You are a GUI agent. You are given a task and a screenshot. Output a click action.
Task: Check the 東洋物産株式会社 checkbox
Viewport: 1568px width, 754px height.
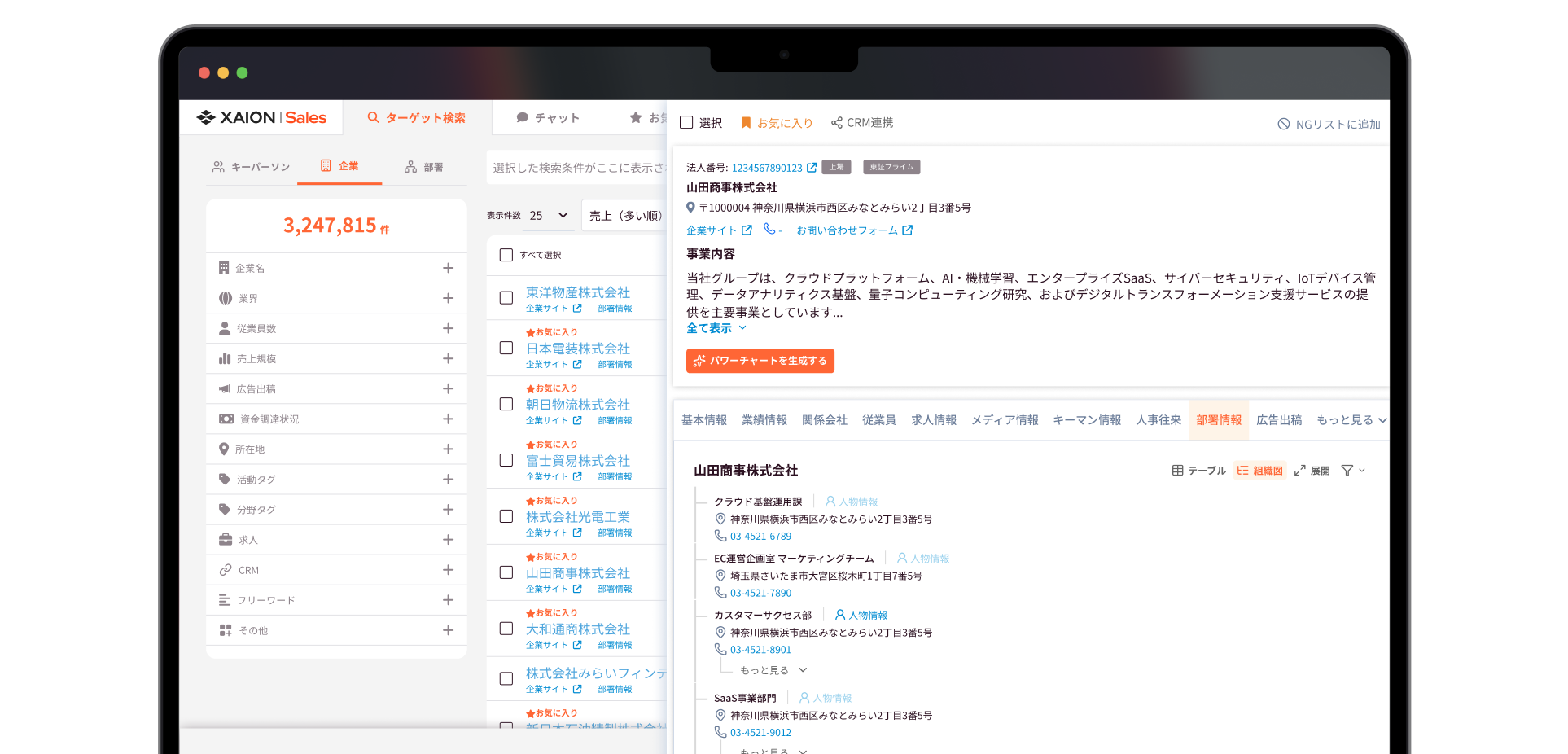pos(506,298)
